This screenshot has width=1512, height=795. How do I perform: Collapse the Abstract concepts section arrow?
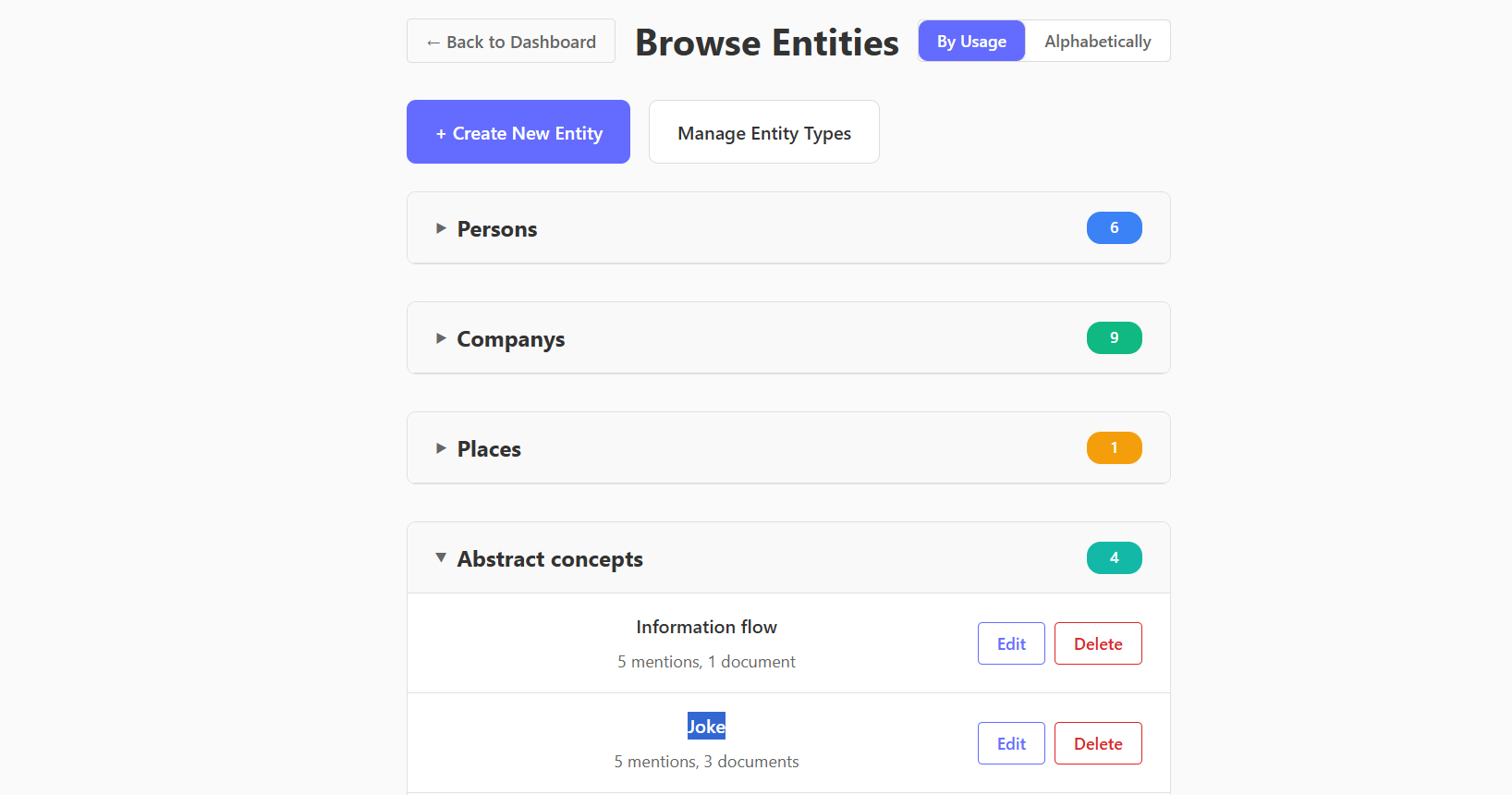click(441, 558)
